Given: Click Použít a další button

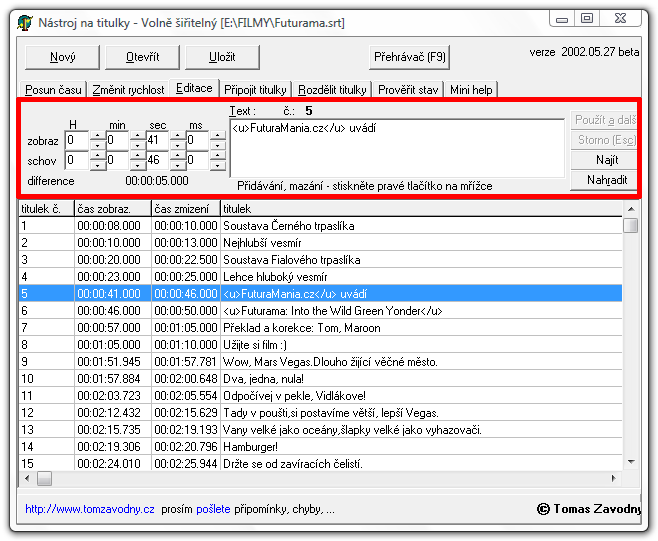Looking at the screenshot, I should 604,120.
